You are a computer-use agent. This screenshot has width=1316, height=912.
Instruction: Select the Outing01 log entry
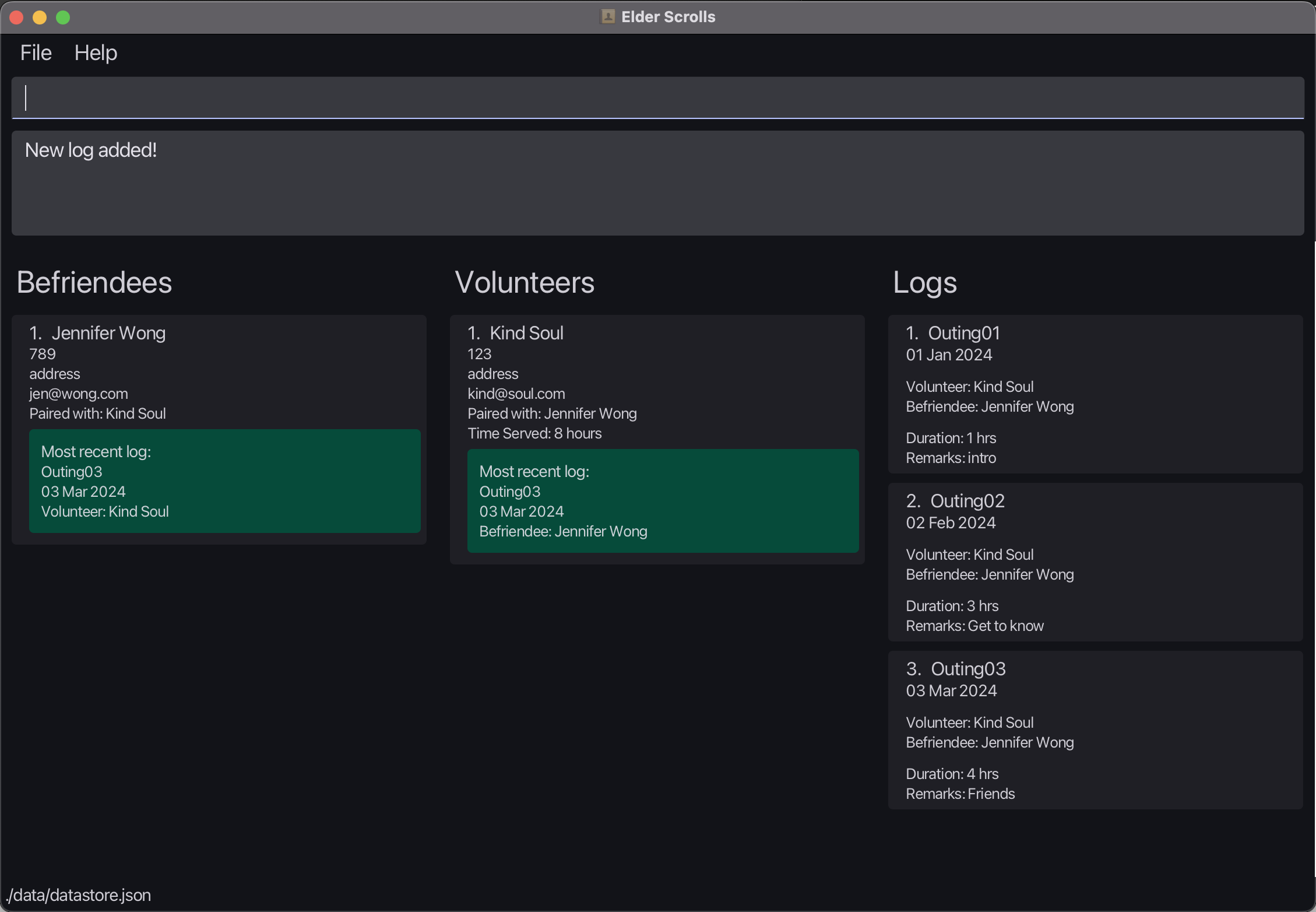pyautogui.click(x=1095, y=394)
